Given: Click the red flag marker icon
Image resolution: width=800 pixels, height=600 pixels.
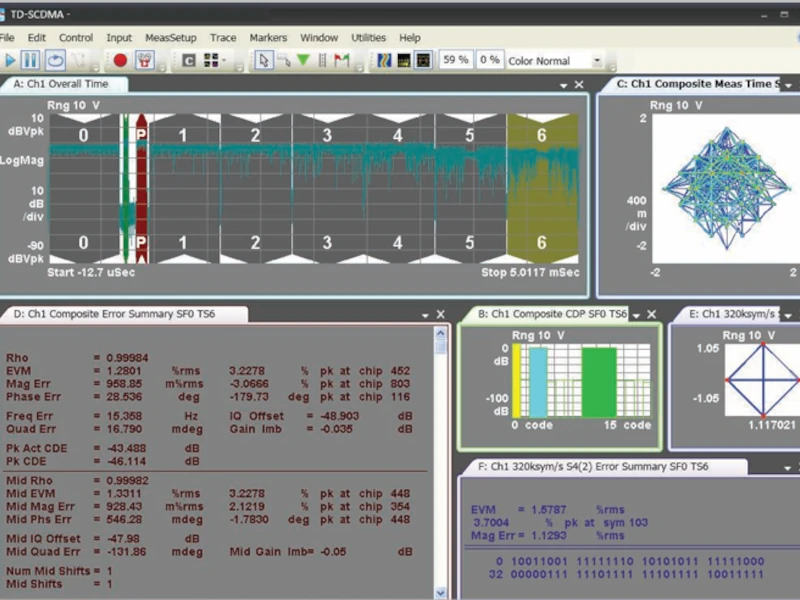Looking at the screenshot, I should (x=341, y=60).
